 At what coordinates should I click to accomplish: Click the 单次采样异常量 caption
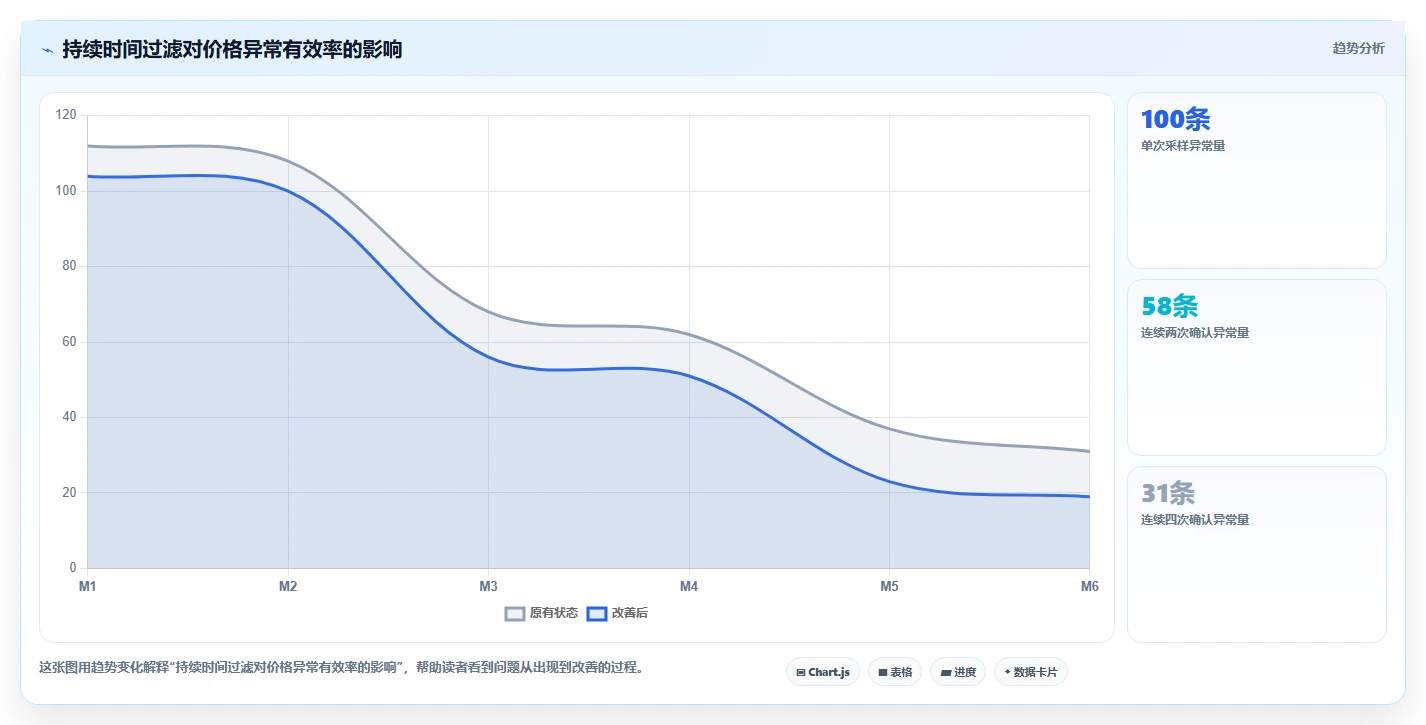pyautogui.click(x=1183, y=145)
